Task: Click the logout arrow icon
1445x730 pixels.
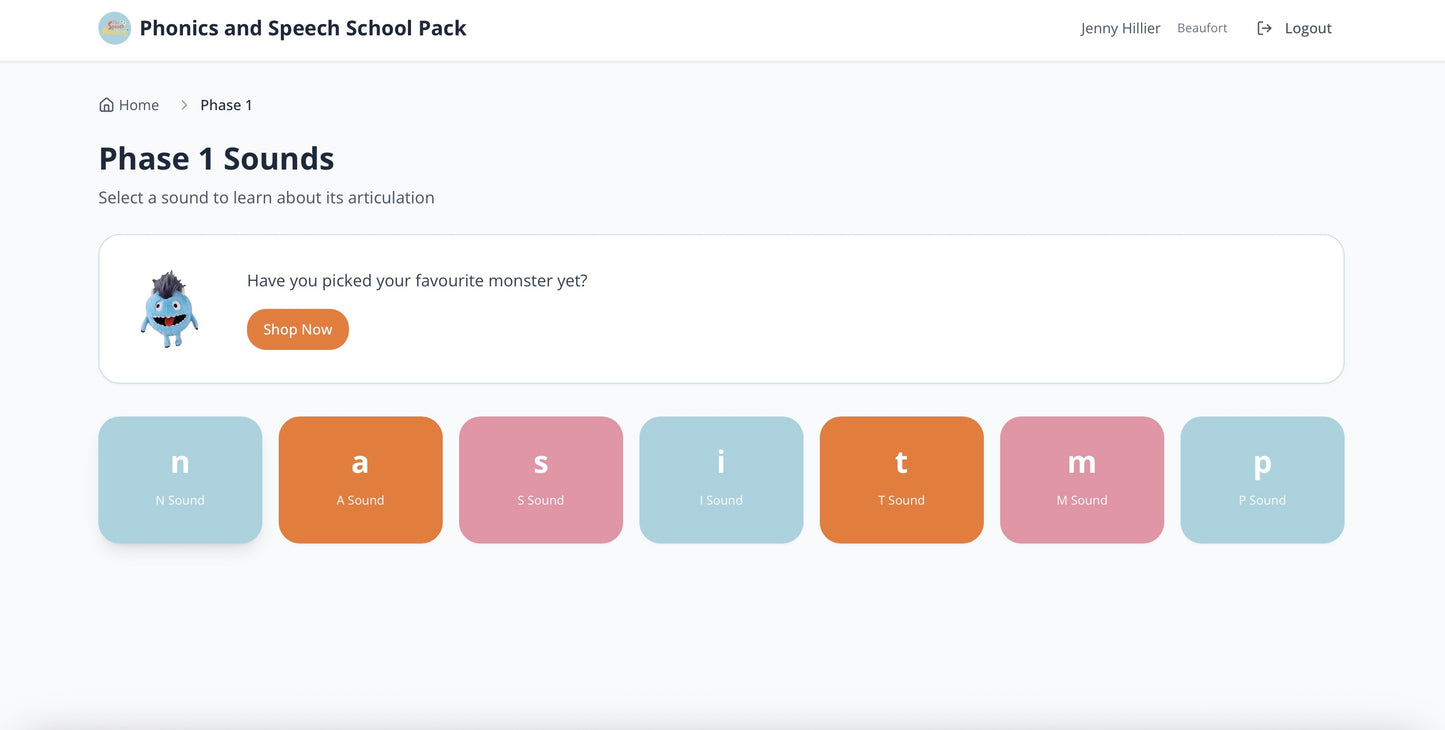Action: 1264,28
